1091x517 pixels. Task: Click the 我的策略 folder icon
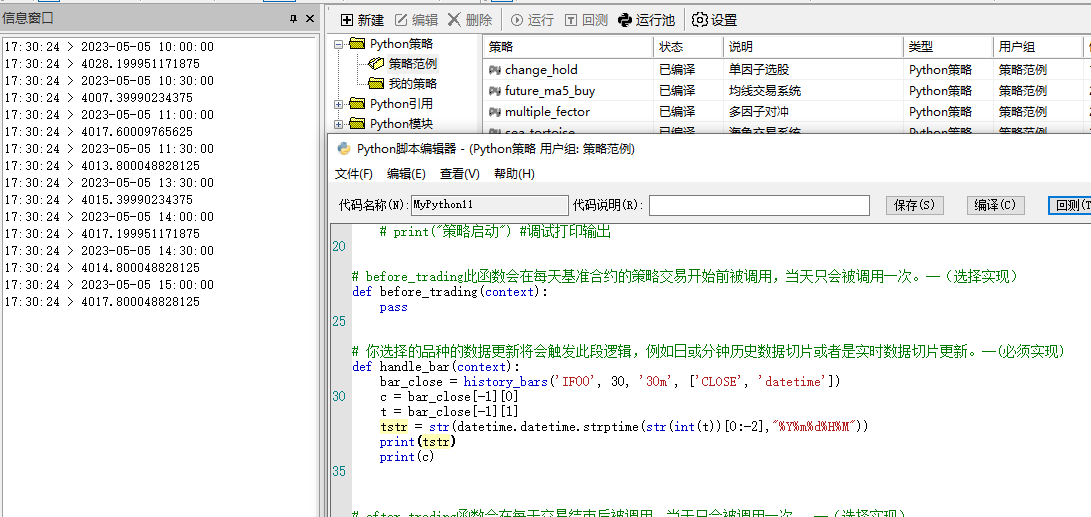(376, 83)
